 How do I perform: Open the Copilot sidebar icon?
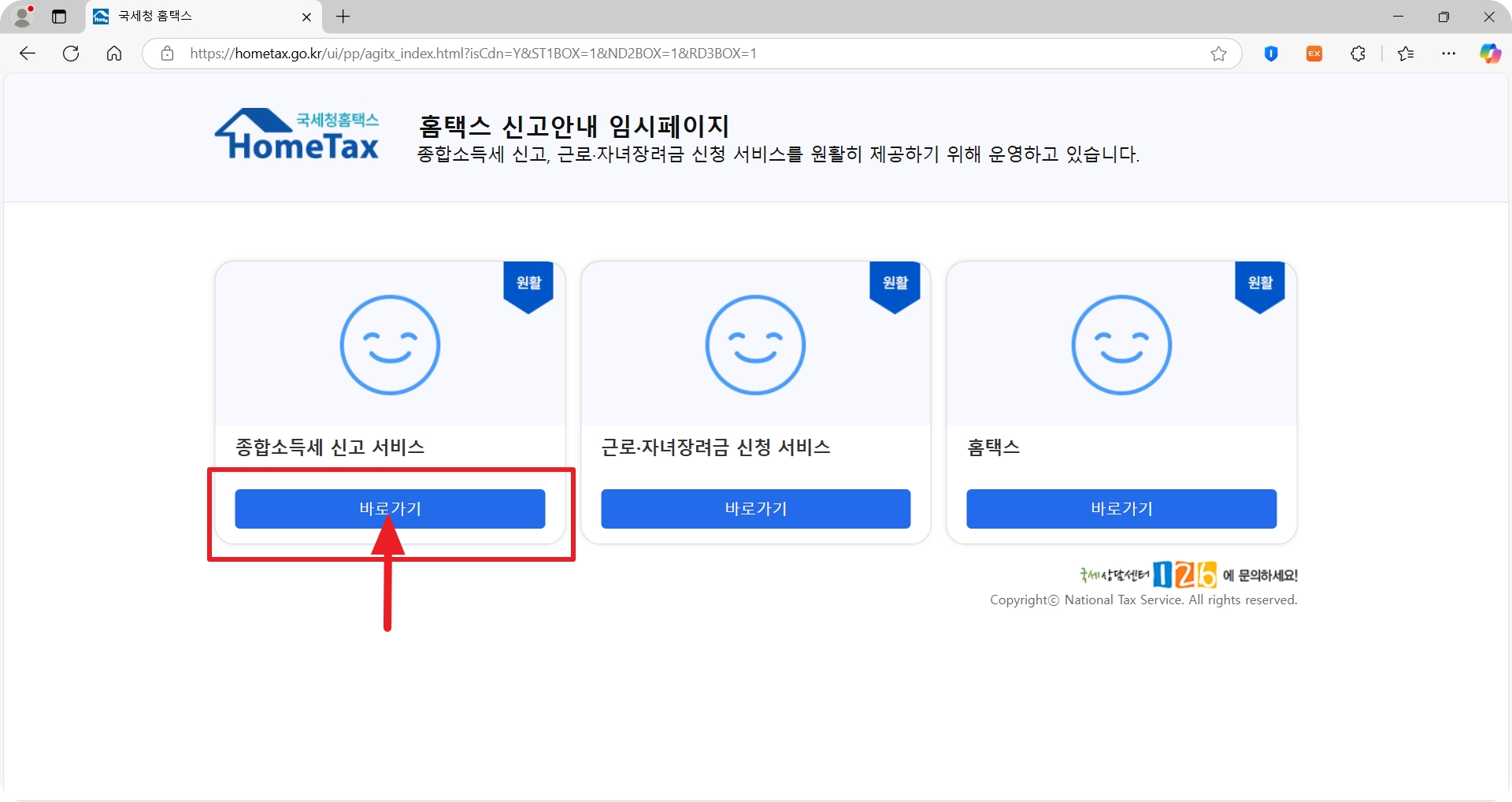click(x=1490, y=54)
